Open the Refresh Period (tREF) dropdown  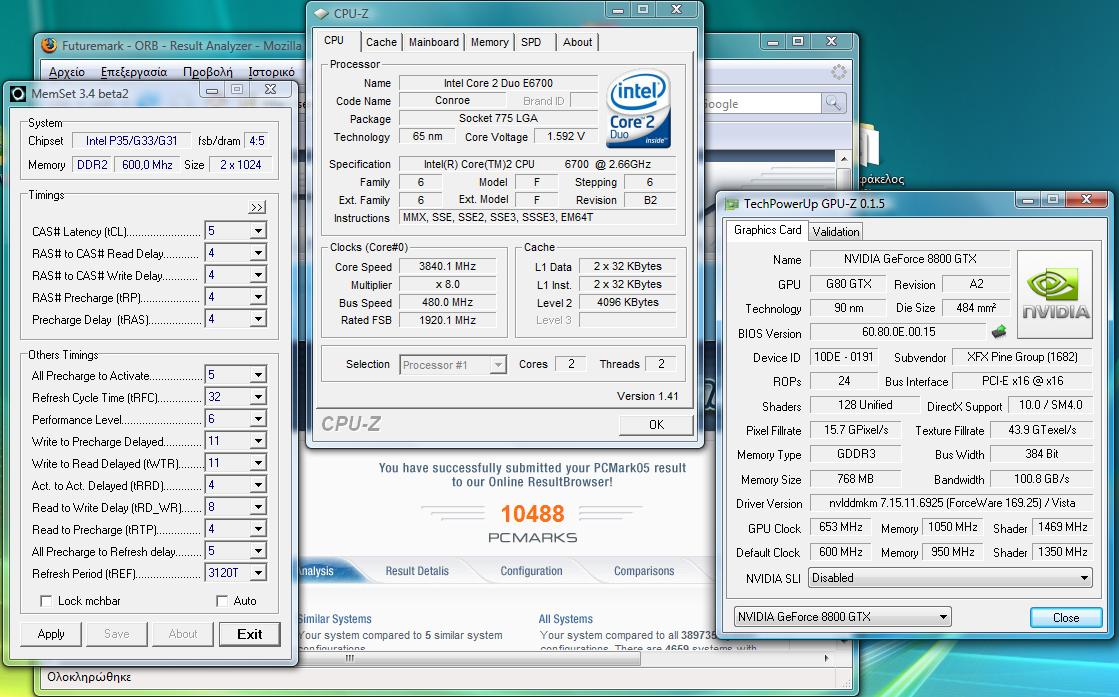coord(258,573)
